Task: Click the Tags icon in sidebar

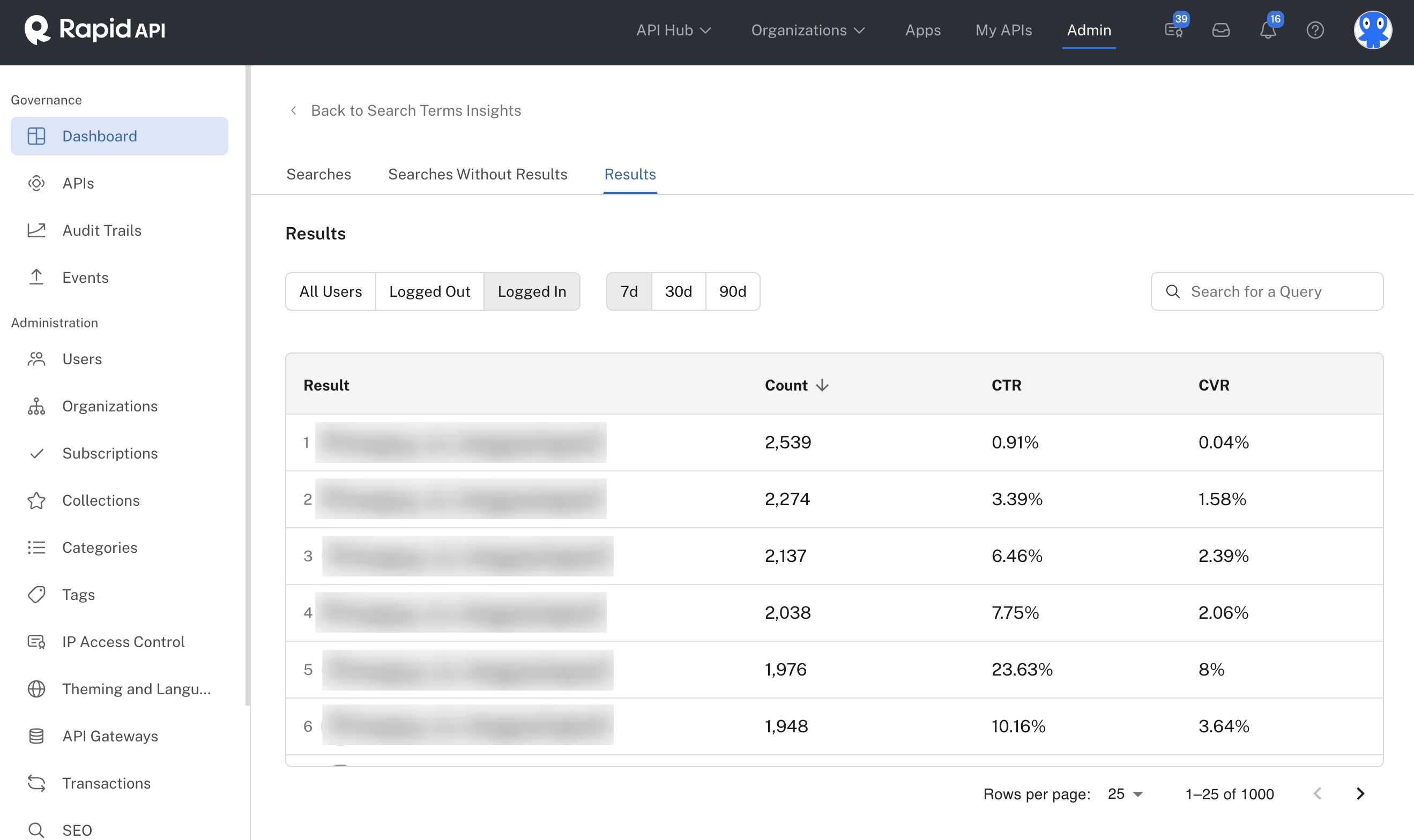Action: [36, 594]
